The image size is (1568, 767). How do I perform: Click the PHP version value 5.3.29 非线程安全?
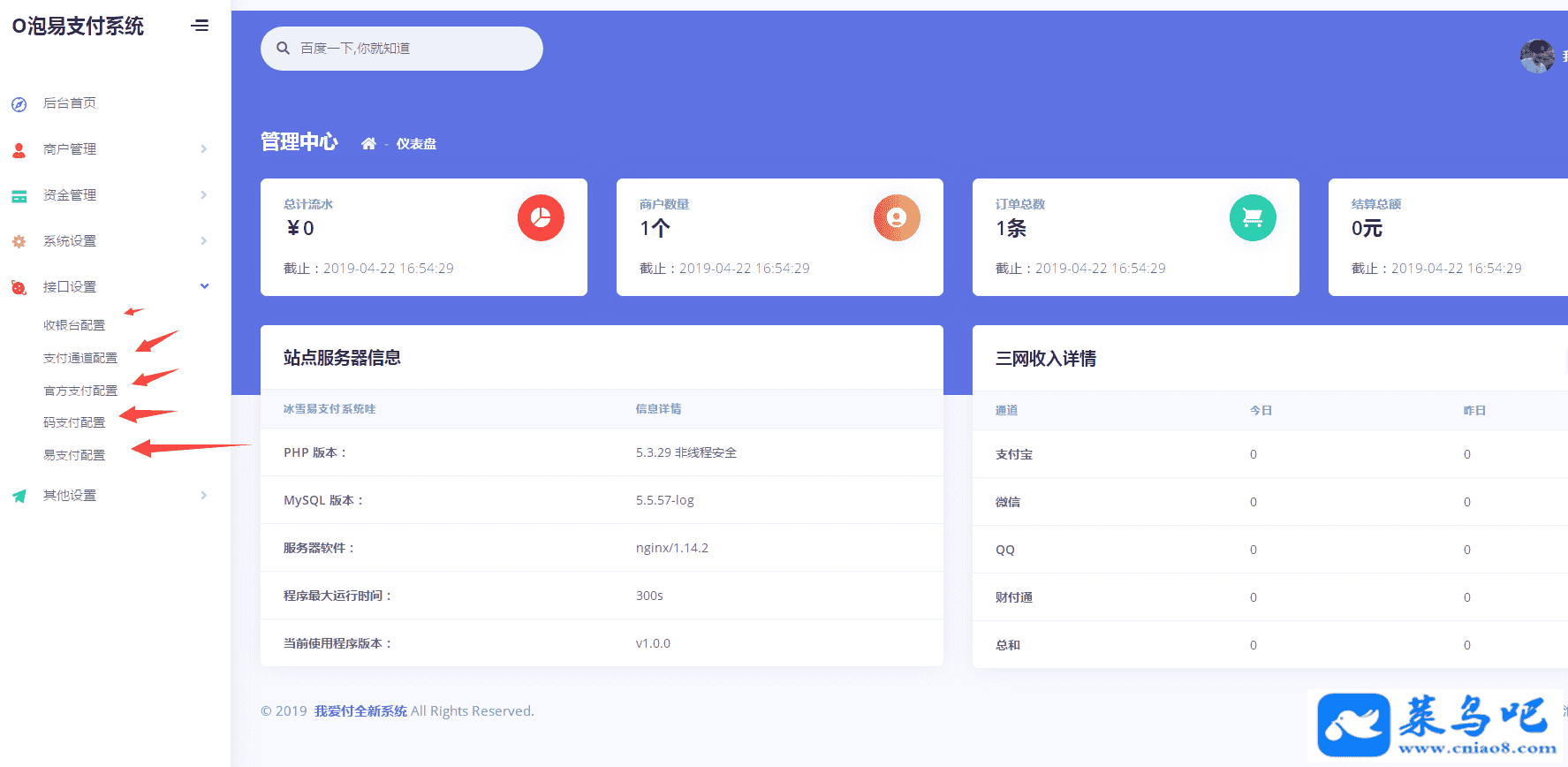click(686, 452)
